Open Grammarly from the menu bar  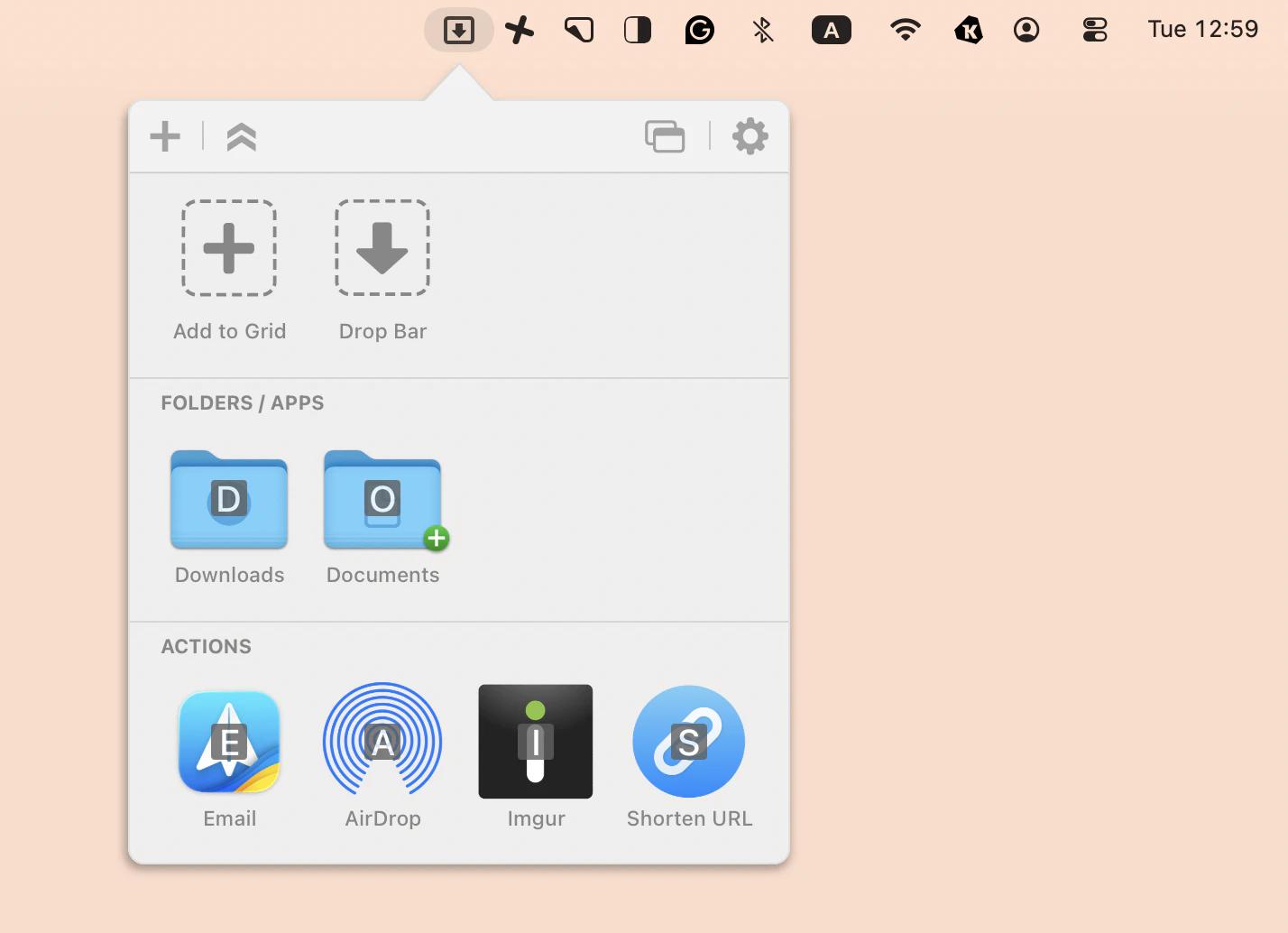tap(700, 30)
